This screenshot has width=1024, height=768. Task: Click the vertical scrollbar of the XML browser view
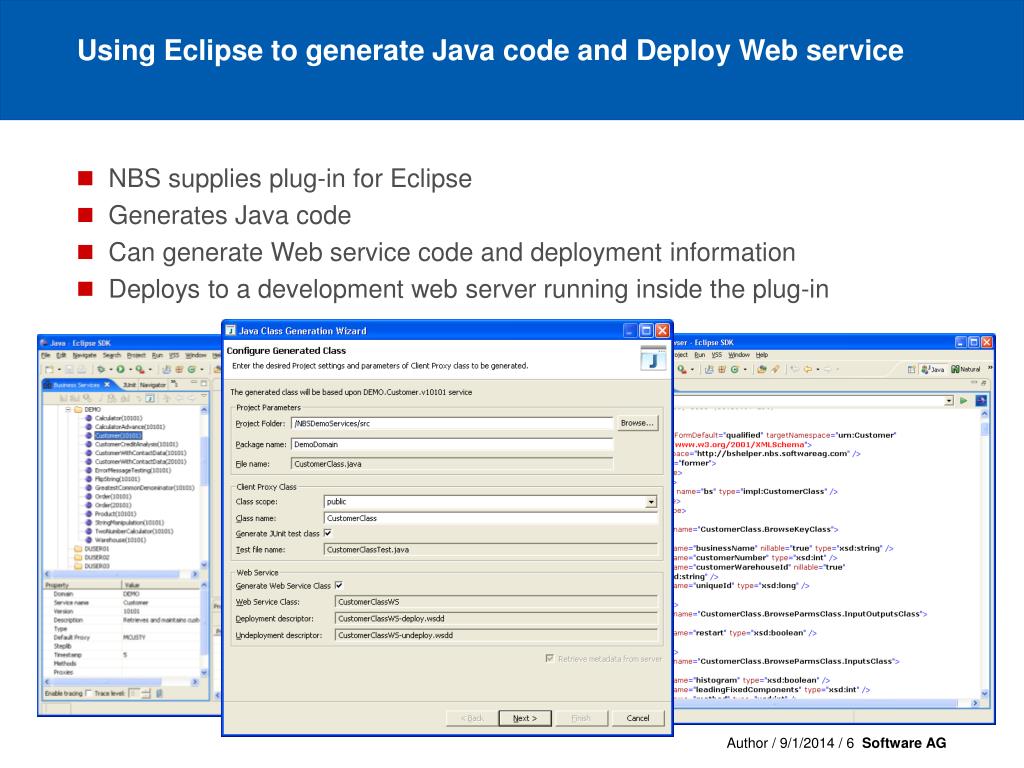coord(984,553)
